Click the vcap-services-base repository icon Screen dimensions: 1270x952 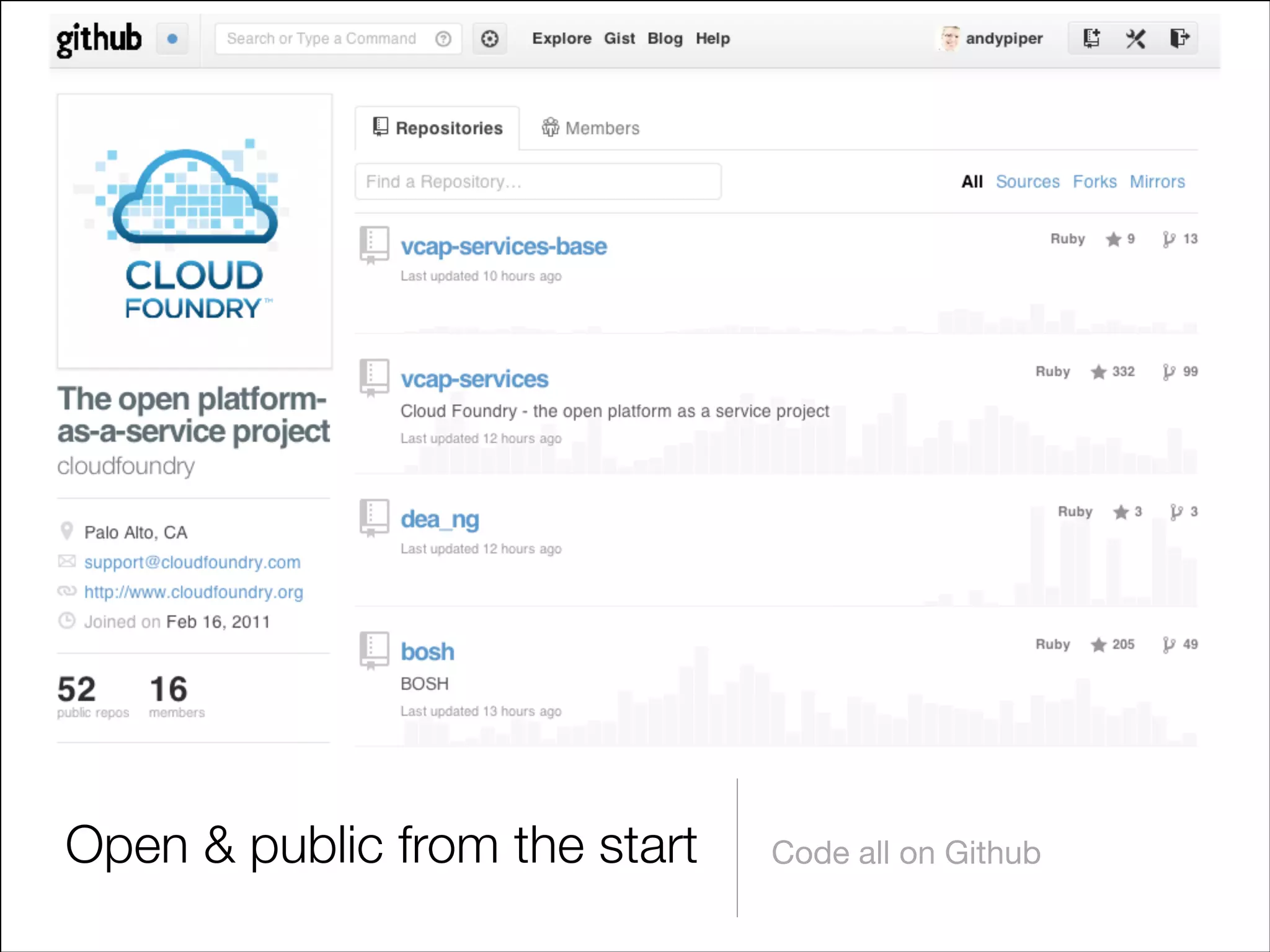tap(375, 245)
